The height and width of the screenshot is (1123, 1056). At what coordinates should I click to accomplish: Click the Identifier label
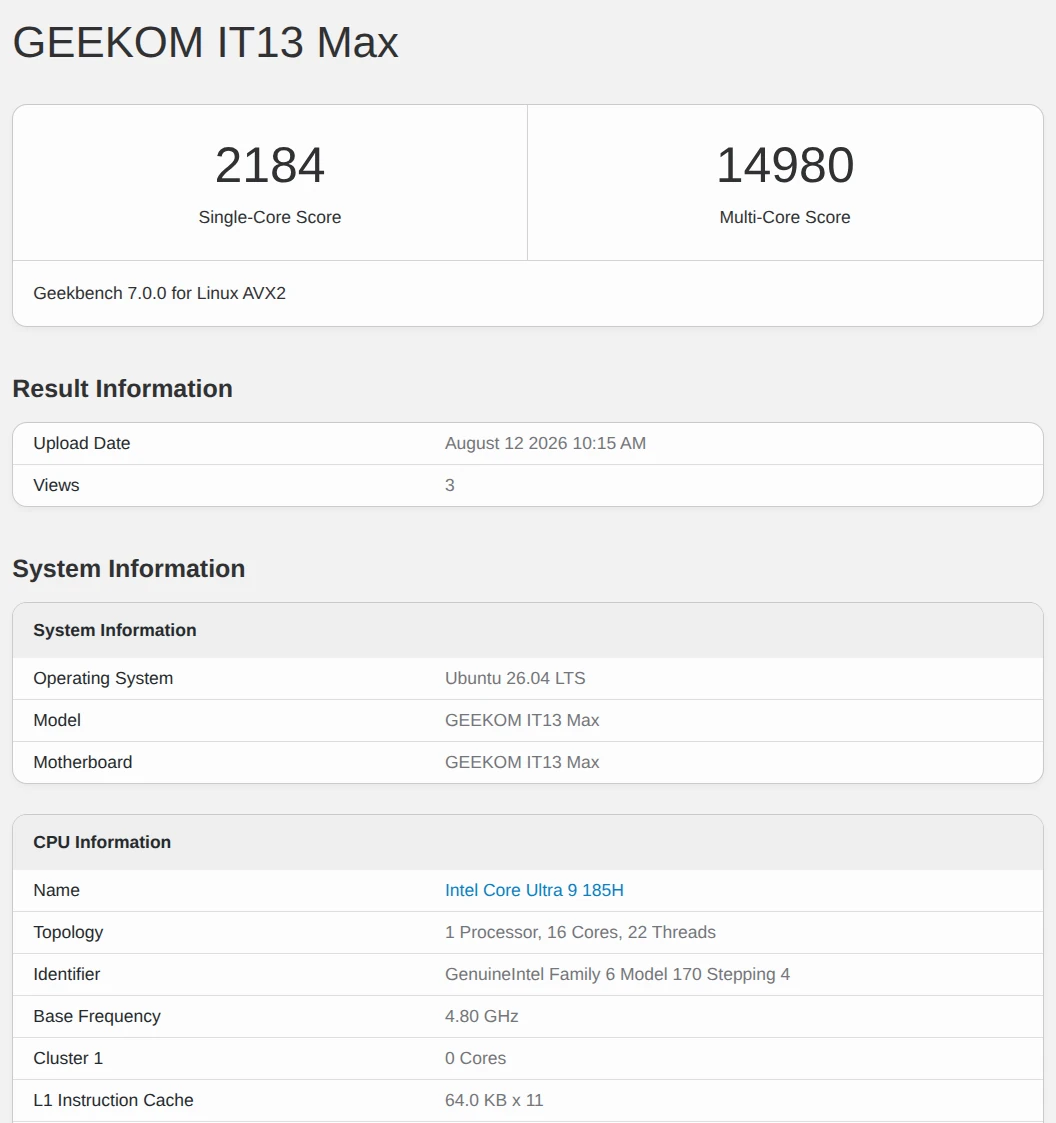point(67,974)
